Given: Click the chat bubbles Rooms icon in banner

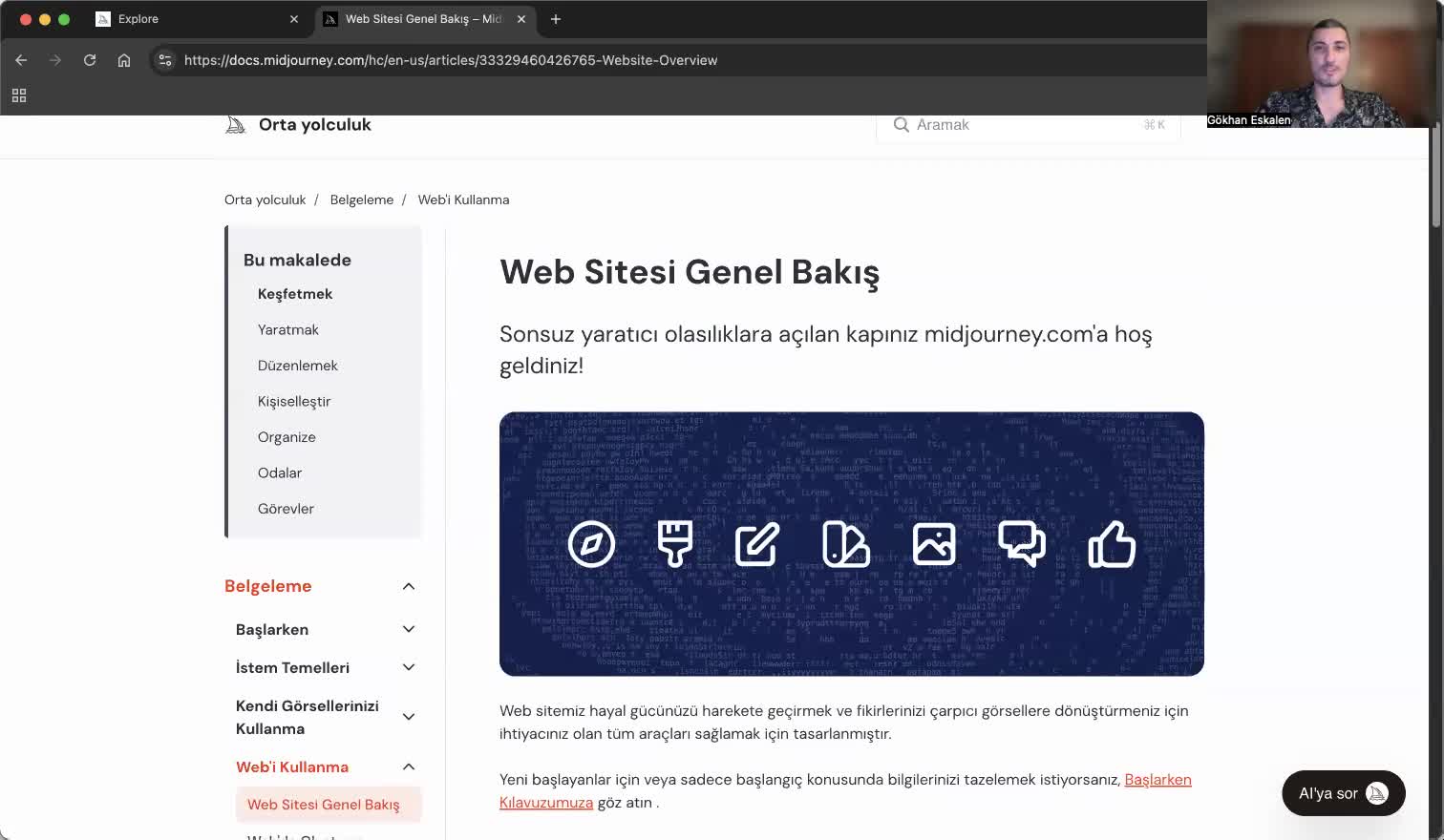Looking at the screenshot, I should point(1022,544).
